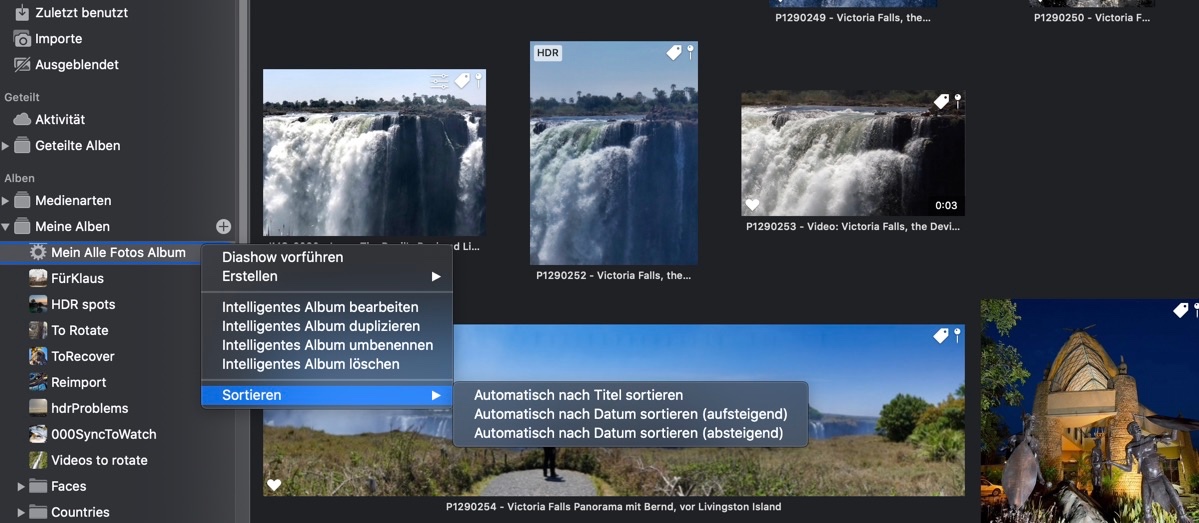The width and height of the screenshot is (1199, 523).
Task: Click the keyword tag icon on P1290252
Action: [x=674, y=53]
